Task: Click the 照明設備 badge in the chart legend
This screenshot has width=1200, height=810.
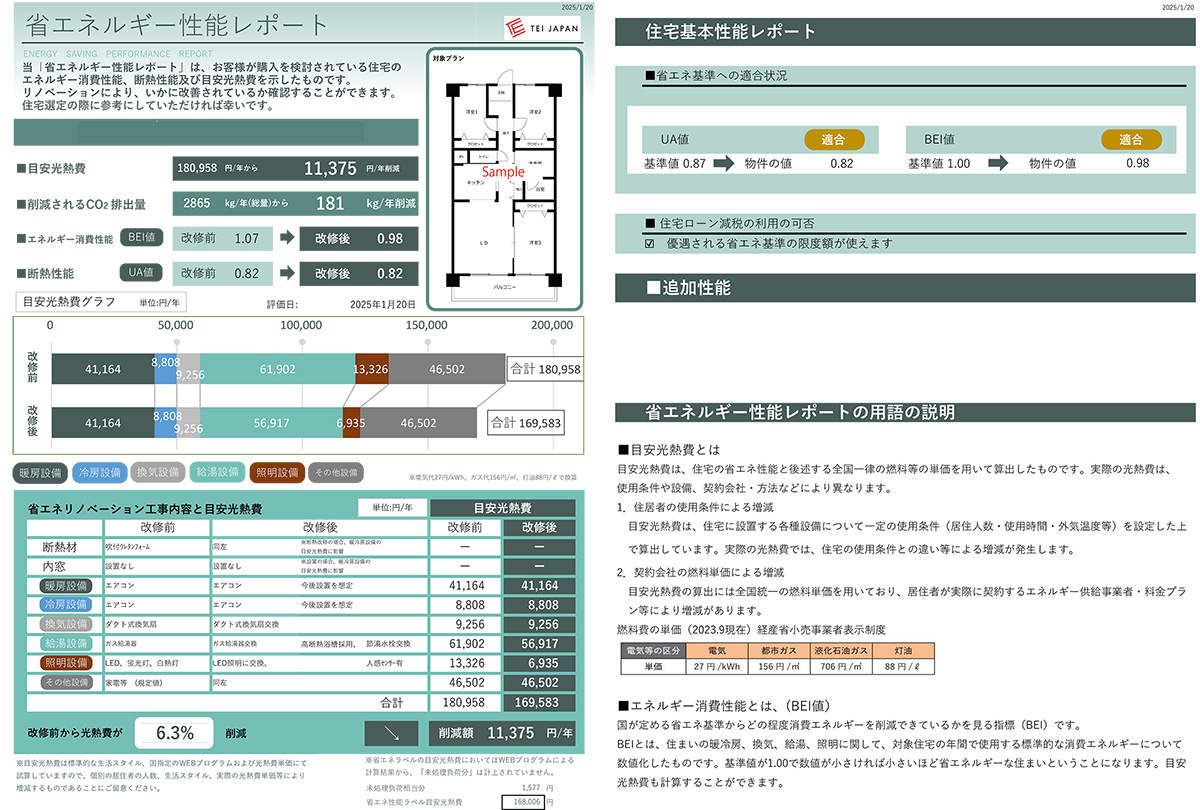Action: (275, 472)
